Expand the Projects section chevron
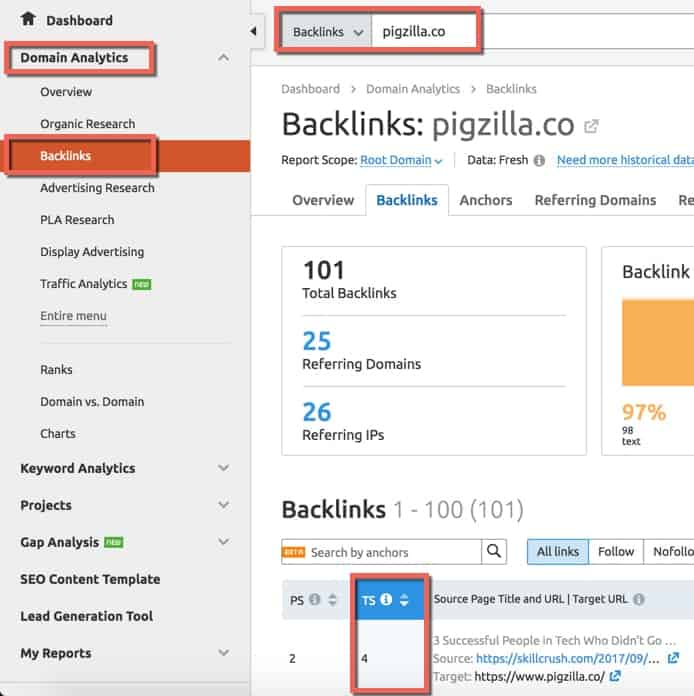Image resolution: width=694 pixels, height=696 pixels. (x=224, y=505)
